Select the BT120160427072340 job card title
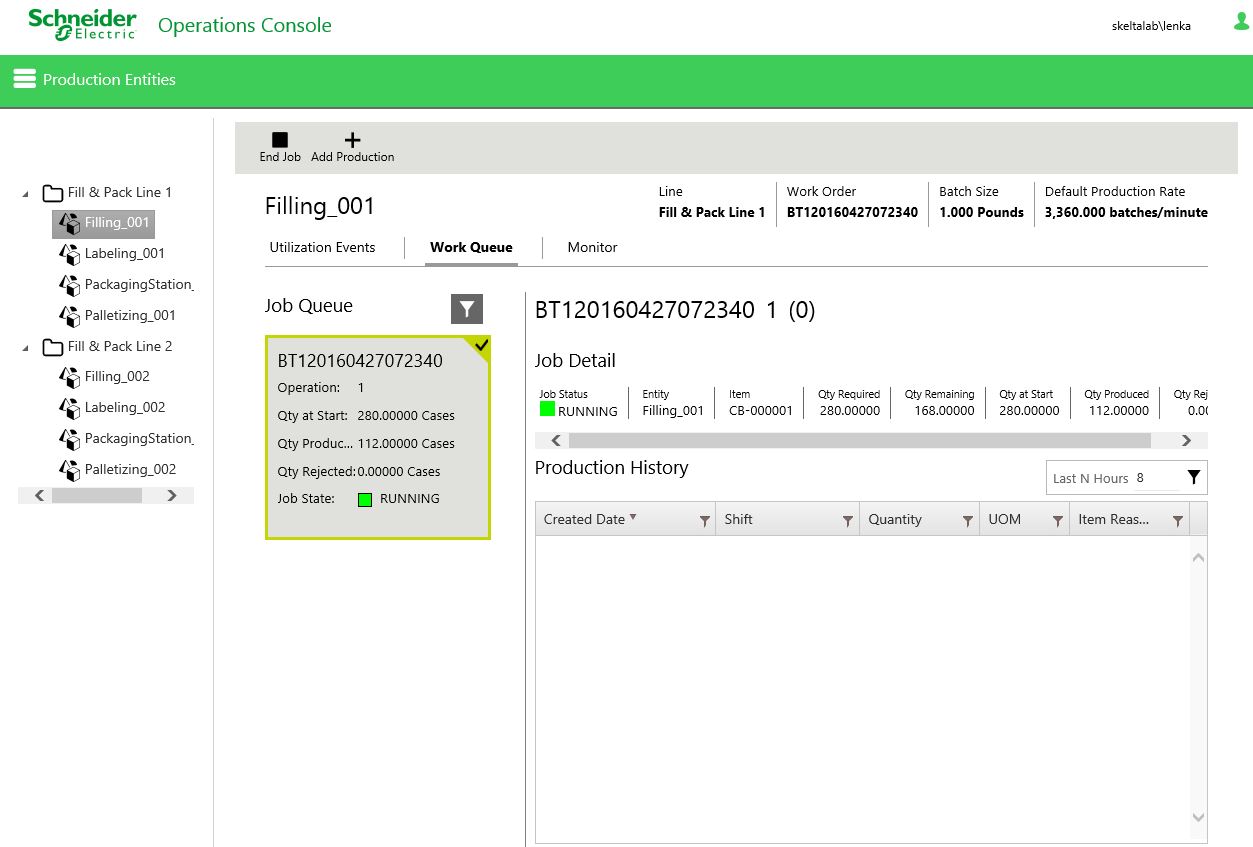Viewport: 1253px width, 847px height. [360, 361]
